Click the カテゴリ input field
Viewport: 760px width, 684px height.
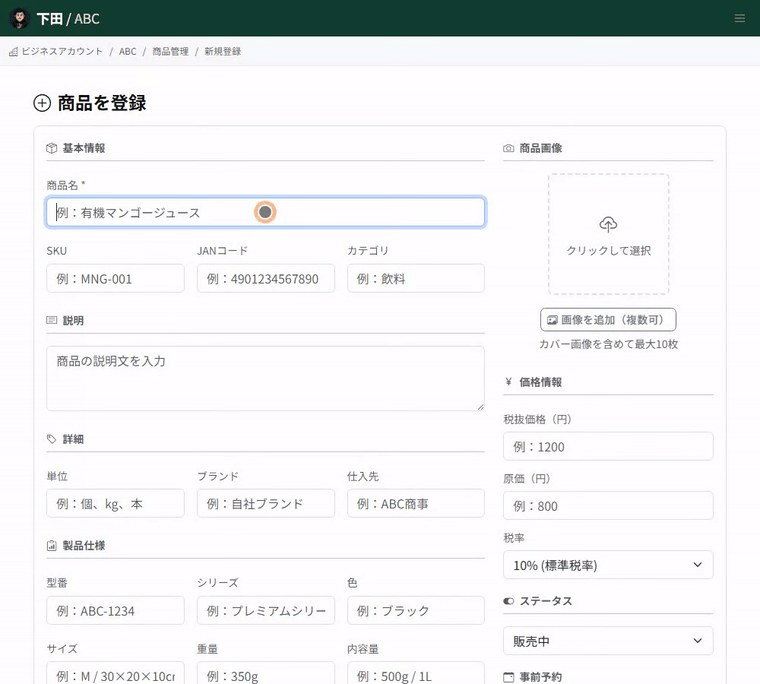(x=416, y=278)
